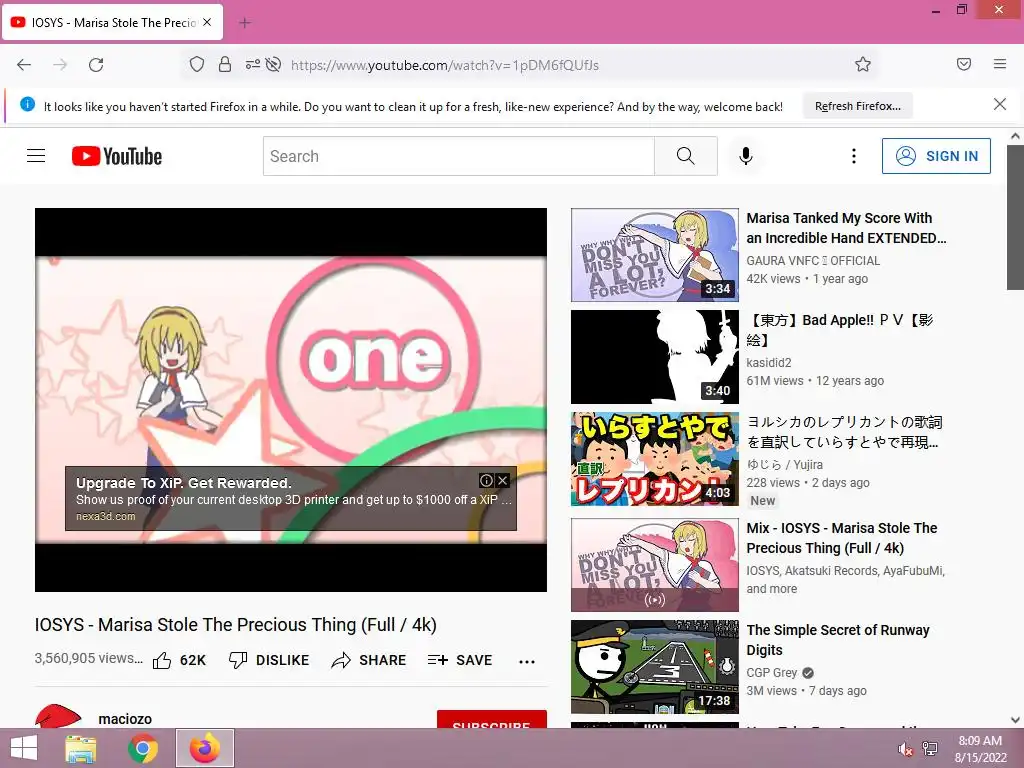Open Mix - IOSYS - Marisa Stole title
The width and height of the screenshot is (1024, 768).
pos(842,538)
